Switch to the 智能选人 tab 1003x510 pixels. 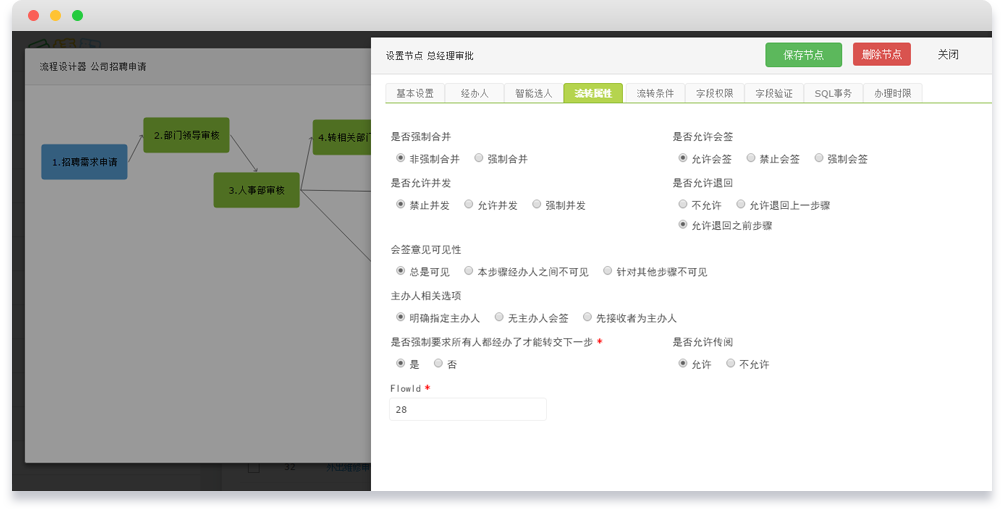533,93
